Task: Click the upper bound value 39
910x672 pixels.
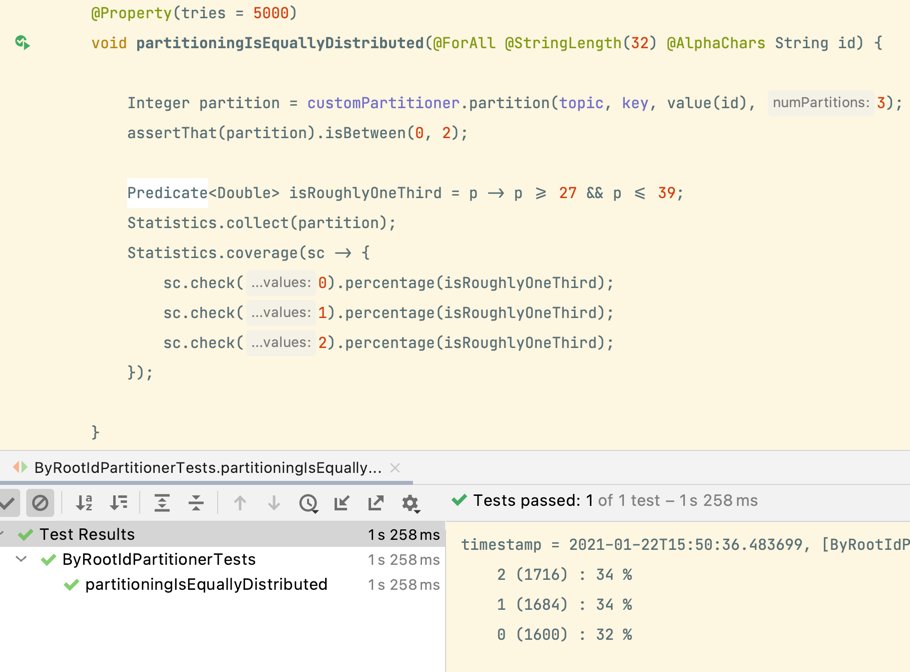Action: click(x=666, y=193)
